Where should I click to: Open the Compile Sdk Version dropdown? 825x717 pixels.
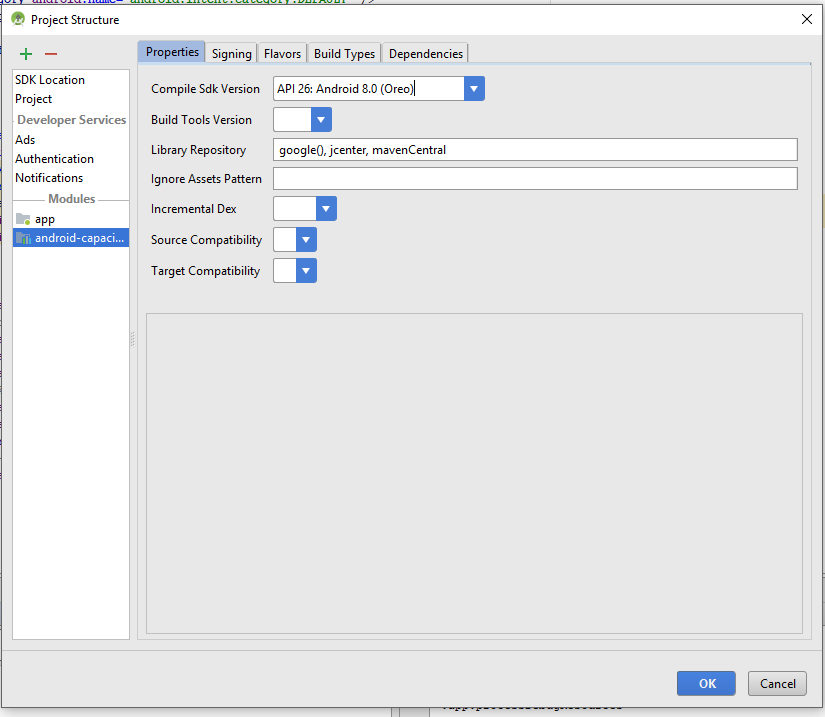tap(473, 88)
